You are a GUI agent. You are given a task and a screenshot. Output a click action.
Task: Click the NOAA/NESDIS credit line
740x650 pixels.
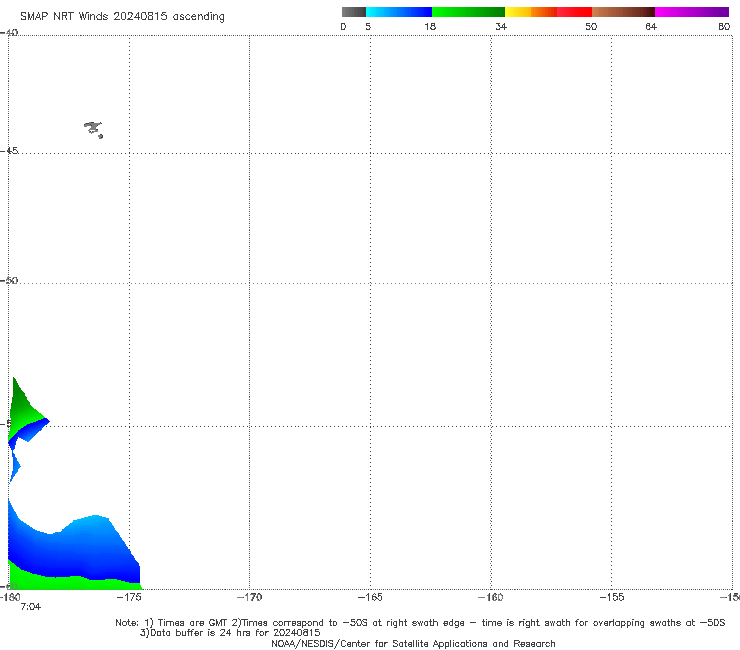point(413,643)
